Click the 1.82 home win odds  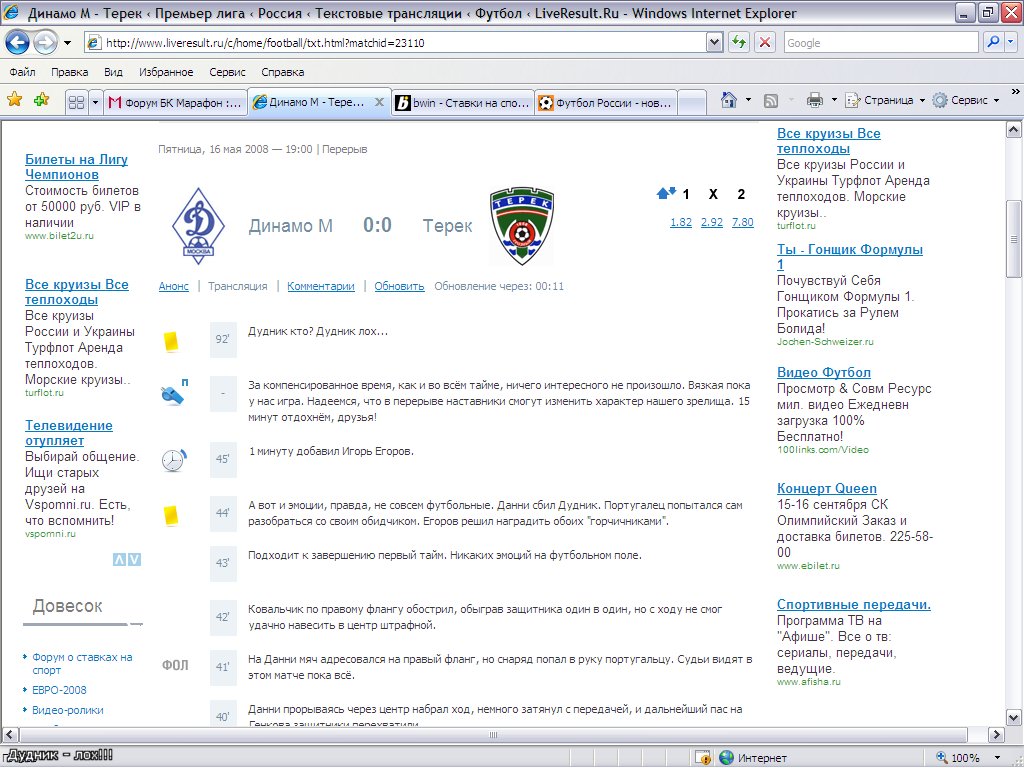coord(680,222)
